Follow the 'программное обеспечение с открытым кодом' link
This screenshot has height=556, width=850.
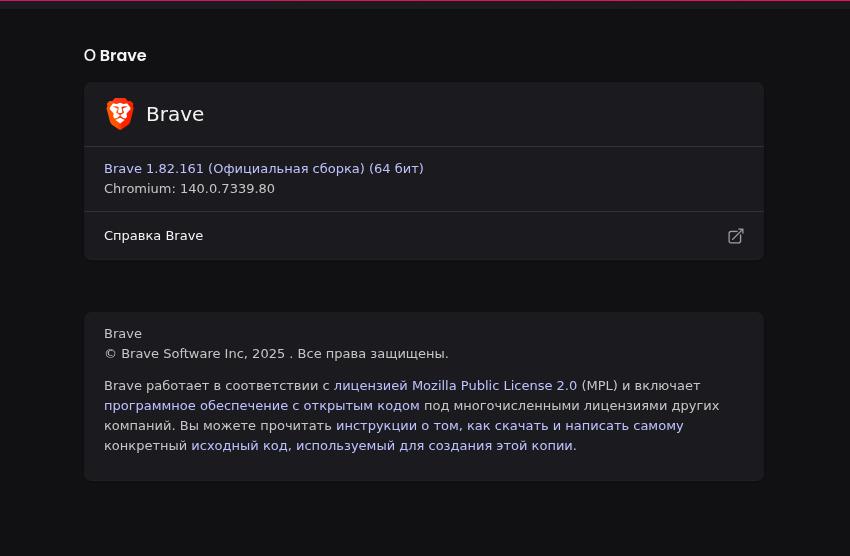tap(261, 405)
